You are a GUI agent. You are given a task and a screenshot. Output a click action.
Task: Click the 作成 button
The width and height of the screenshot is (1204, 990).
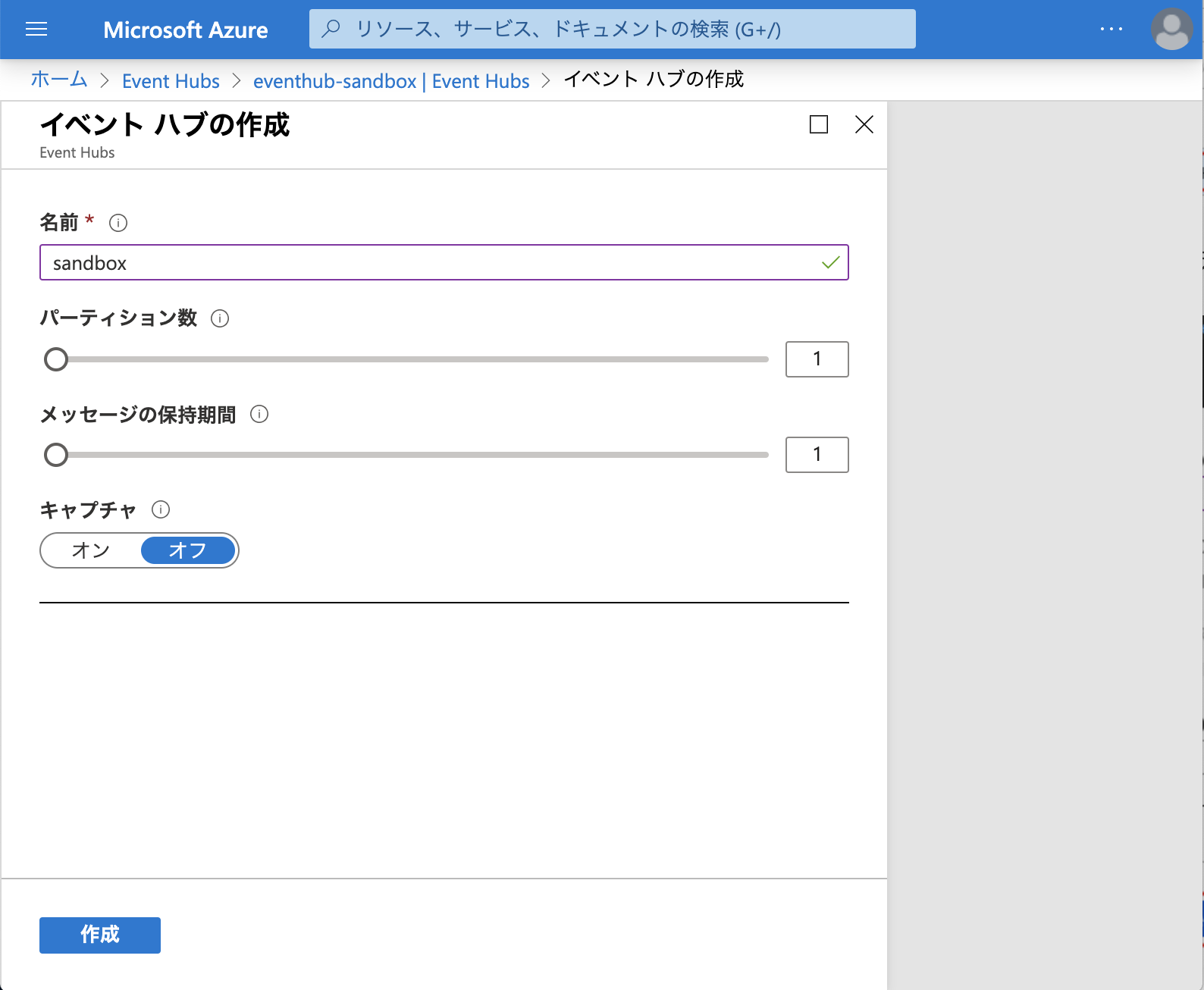100,935
